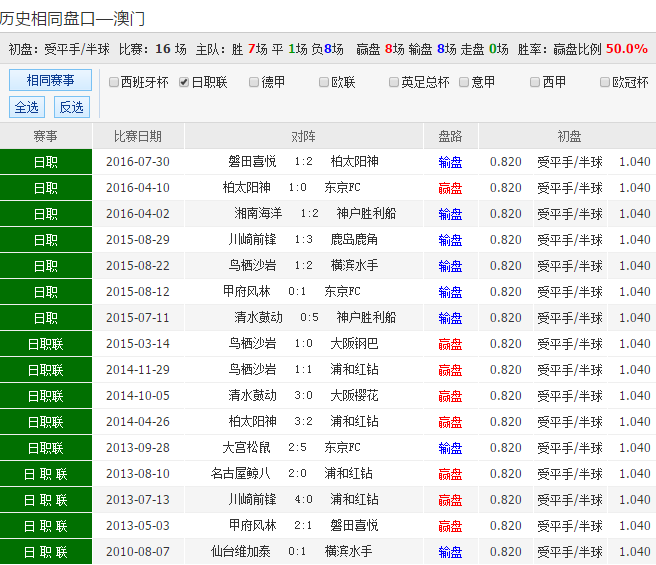656x565 pixels.
Task: Click score 0:5
Action: pyautogui.click(x=310, y=317)
